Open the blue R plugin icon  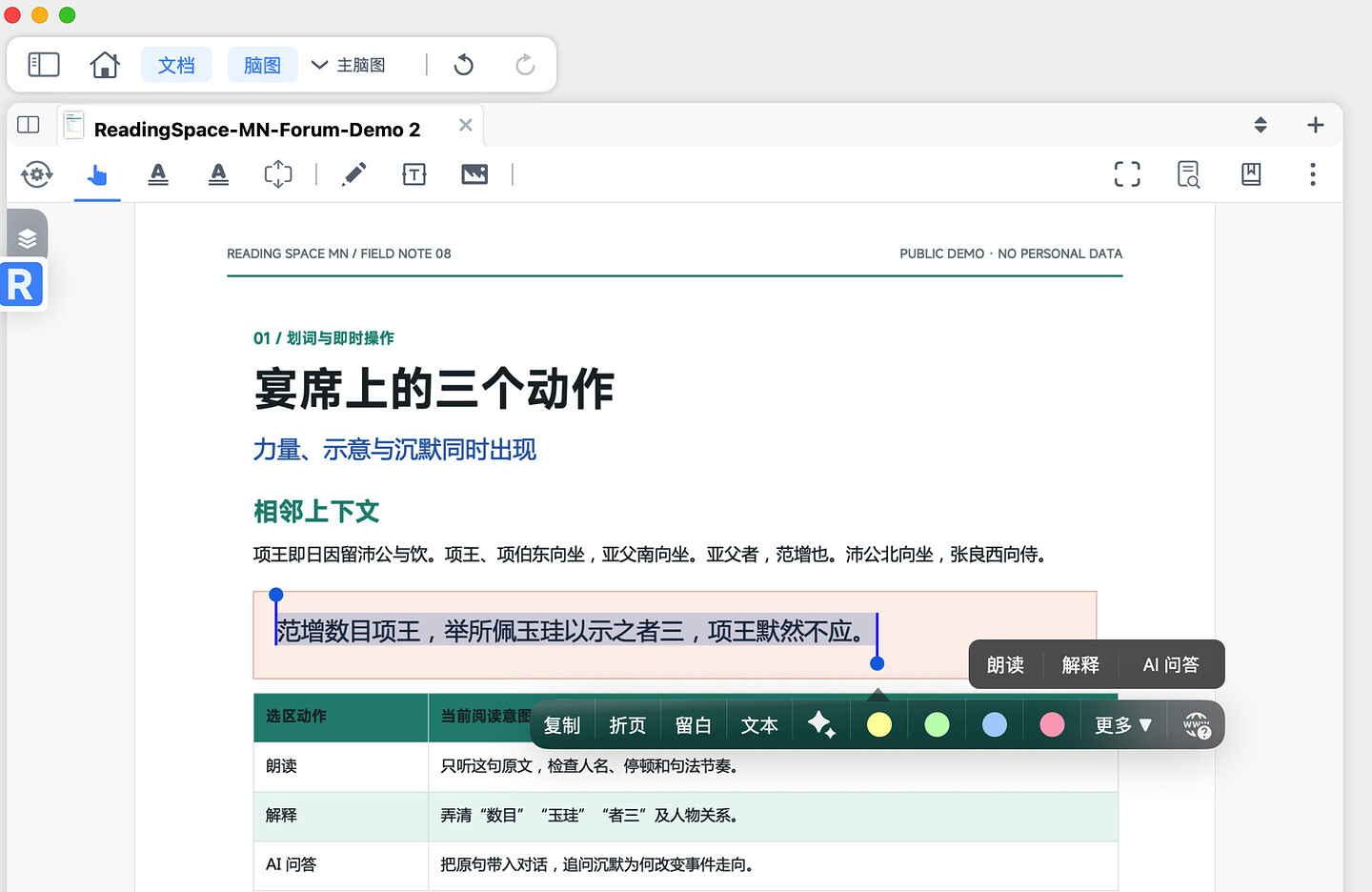click(x=22, y=285)
